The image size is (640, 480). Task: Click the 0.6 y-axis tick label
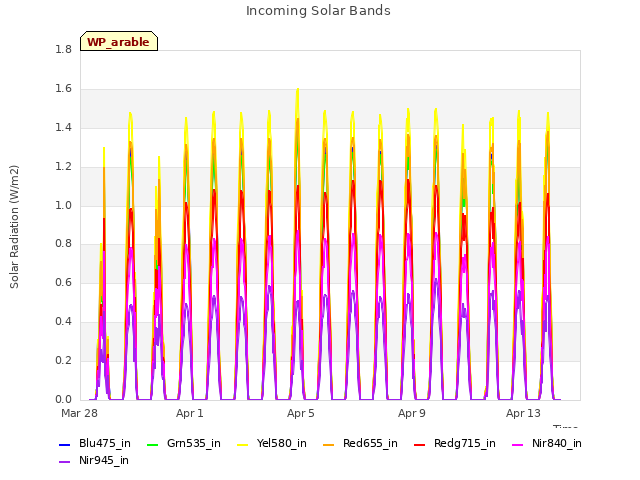click(x=63, y=282)
